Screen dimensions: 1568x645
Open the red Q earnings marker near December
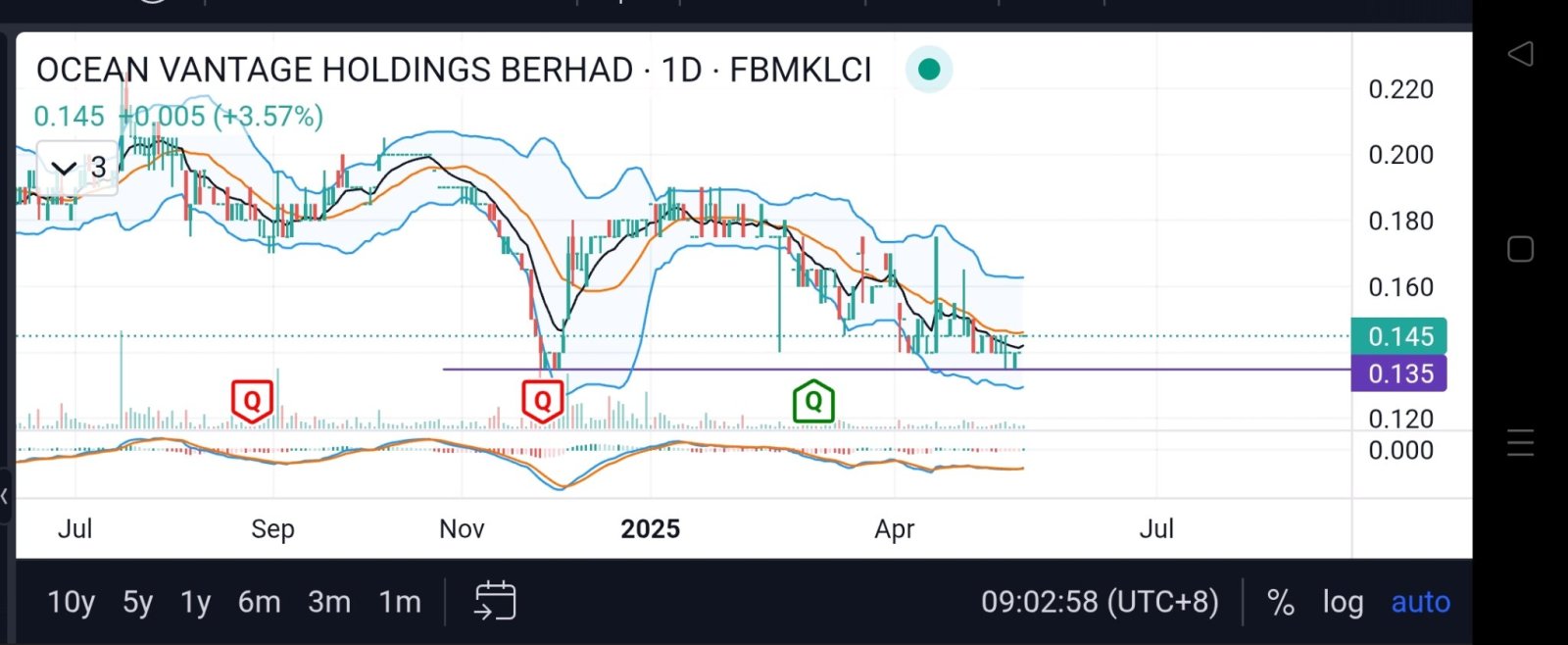[x=542, y=401]
